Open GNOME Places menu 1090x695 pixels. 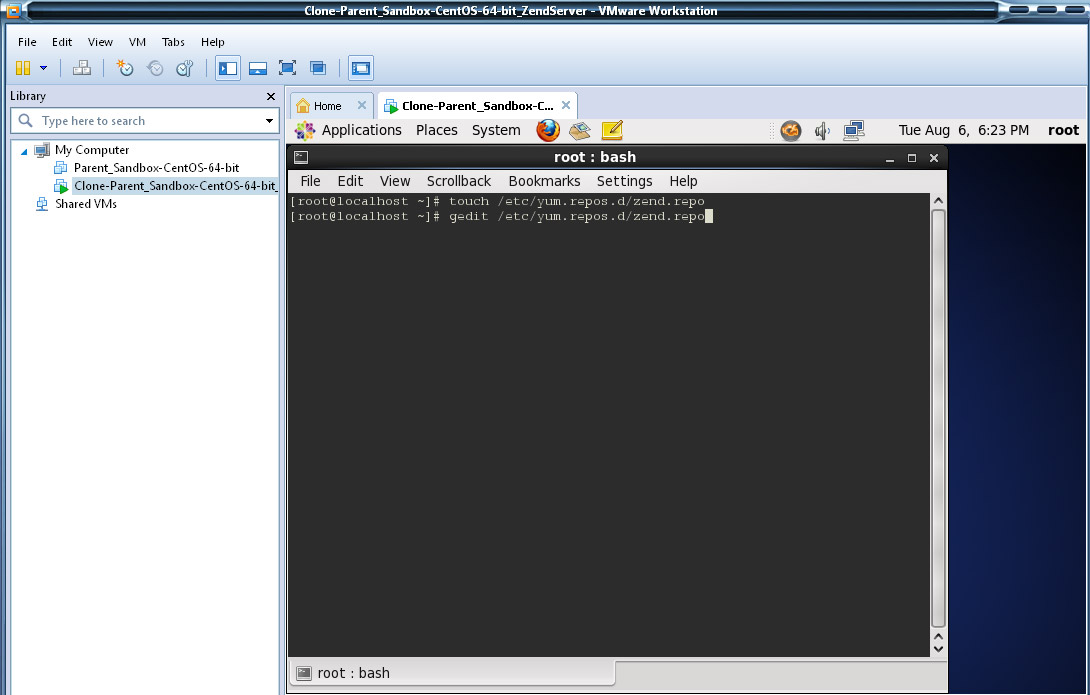click(x=437, y=130)
